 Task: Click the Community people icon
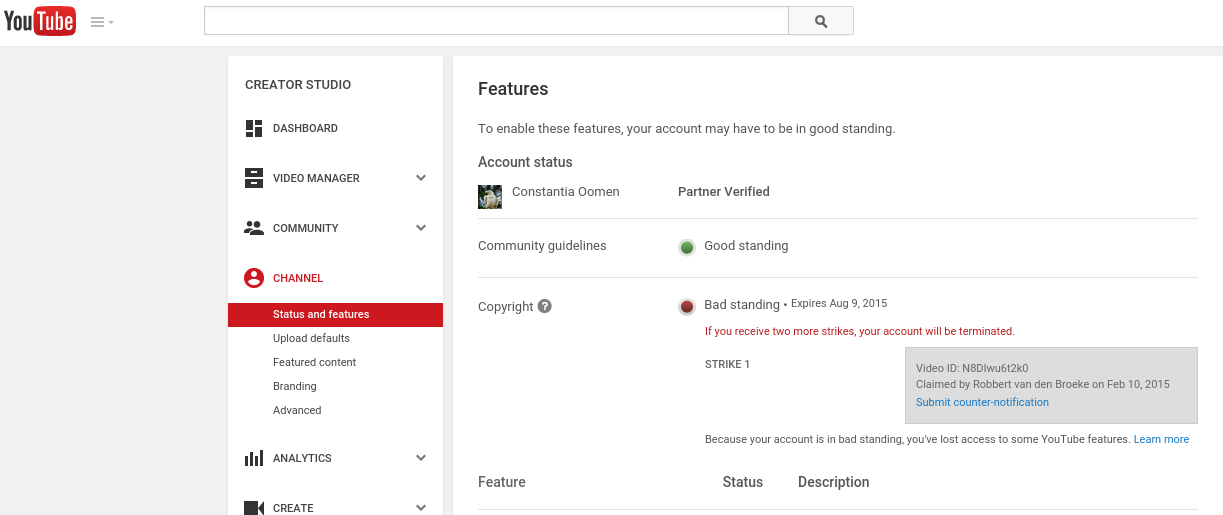tap(254, 228)
